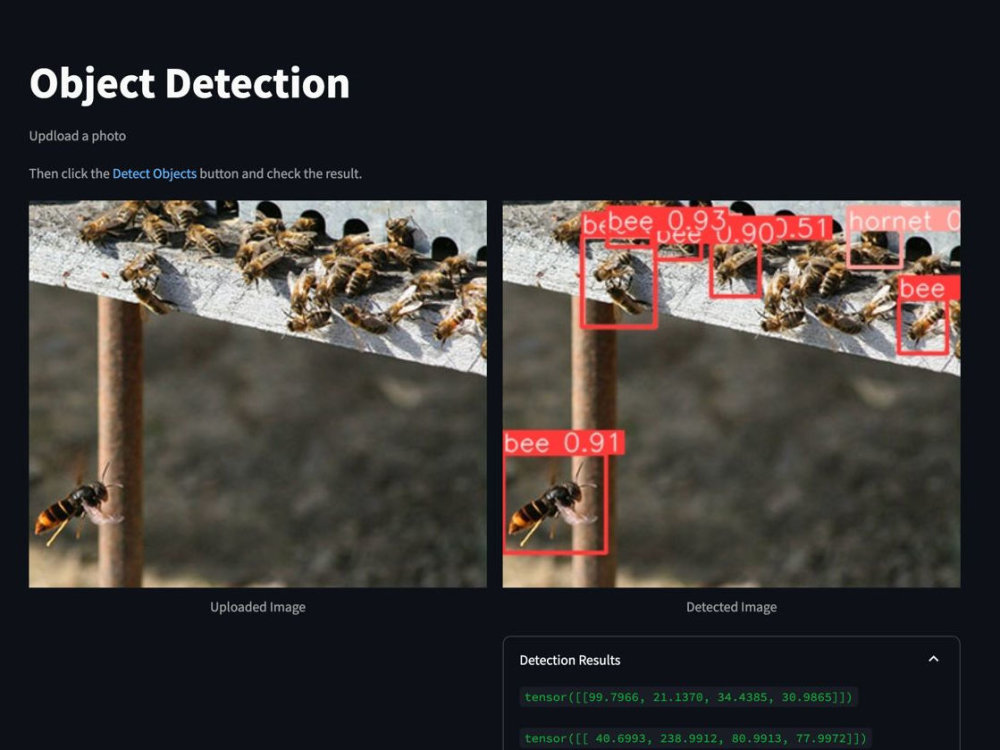Click the Detection Results header label
This screenshot has height=750, width=1000.
click(x=570, y=660)
